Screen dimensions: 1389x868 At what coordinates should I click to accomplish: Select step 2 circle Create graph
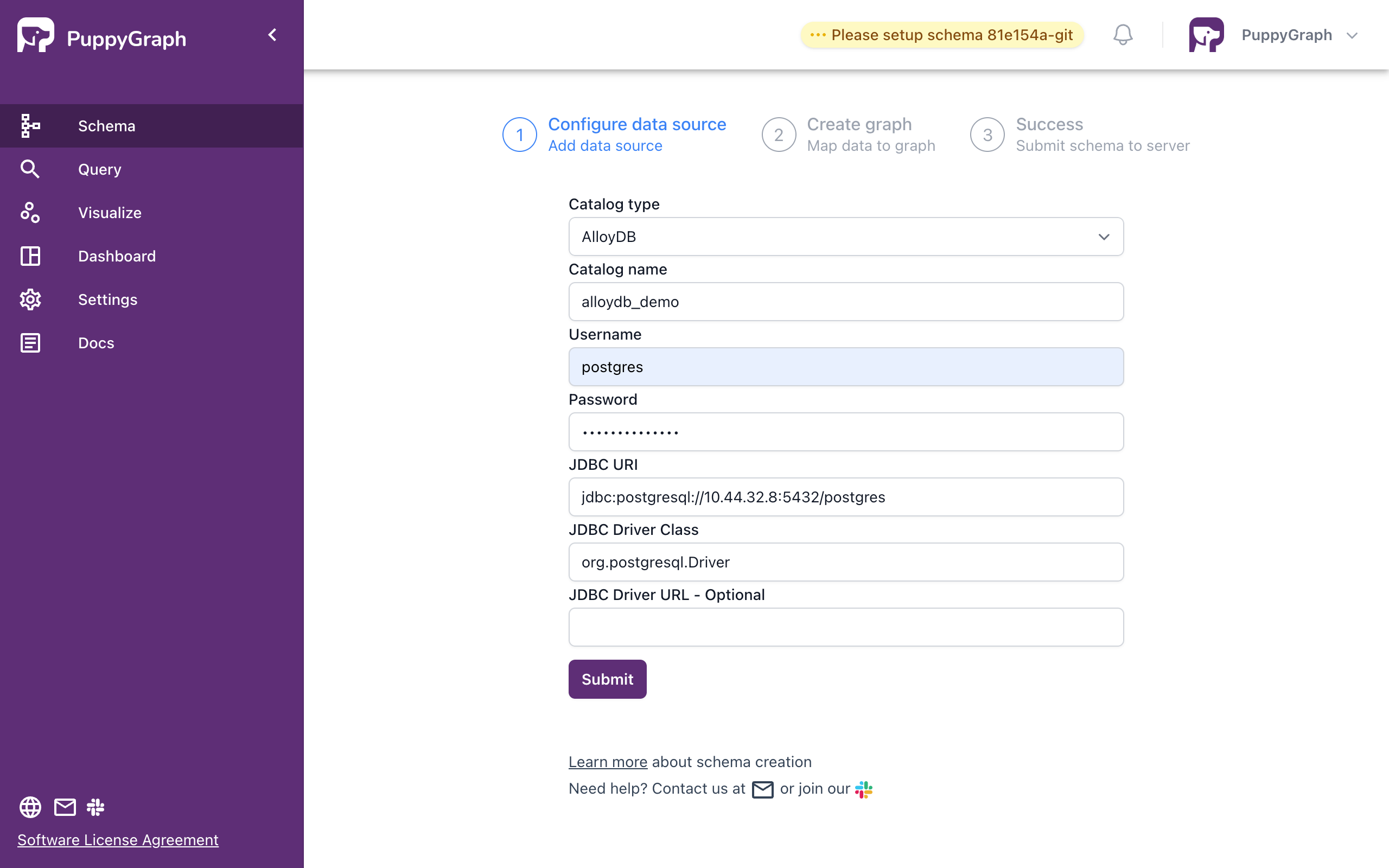(x=779, y=135)
